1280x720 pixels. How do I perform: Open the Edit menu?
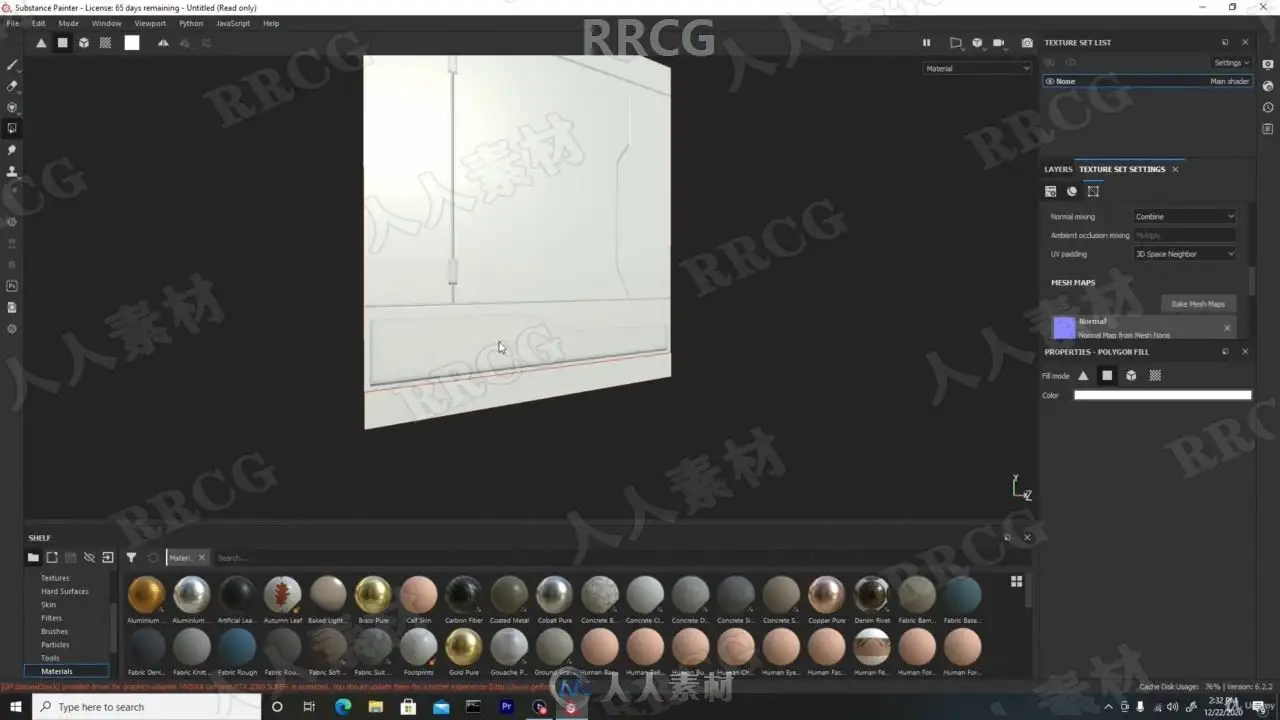click(38, 23)
